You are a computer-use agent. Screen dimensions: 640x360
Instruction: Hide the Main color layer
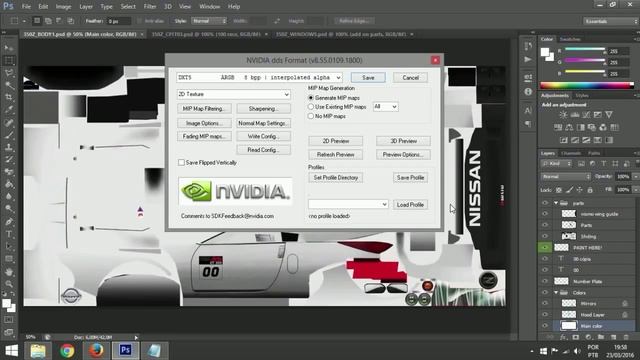point(545,326)
